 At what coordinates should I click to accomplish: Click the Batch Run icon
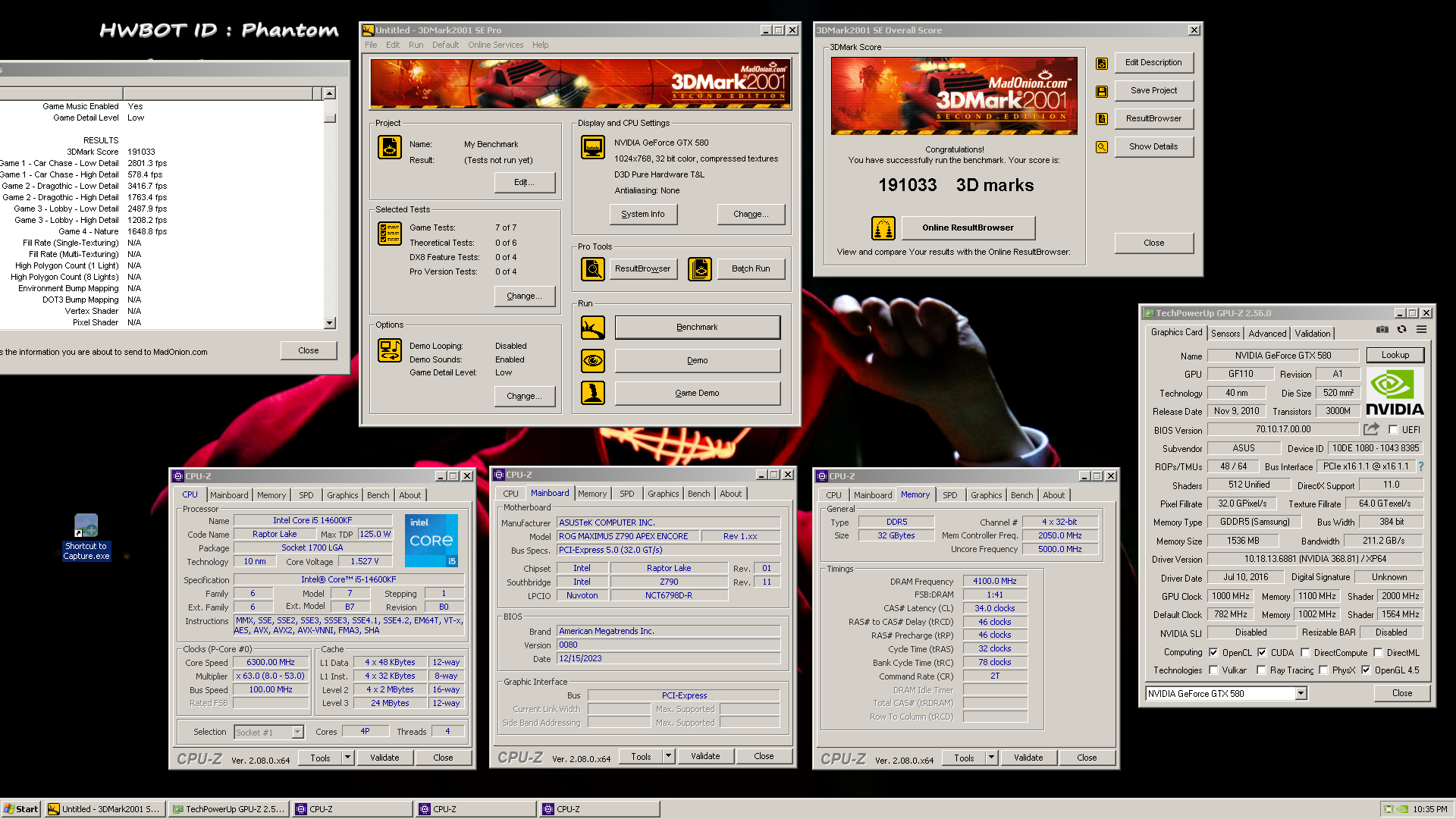click(x=700, y=268)
